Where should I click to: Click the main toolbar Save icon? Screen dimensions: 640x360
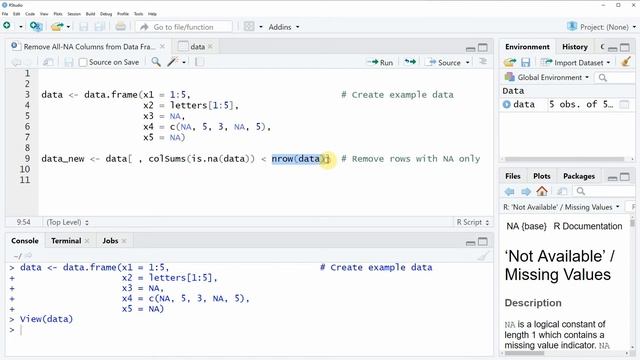[x=84, y=27]
